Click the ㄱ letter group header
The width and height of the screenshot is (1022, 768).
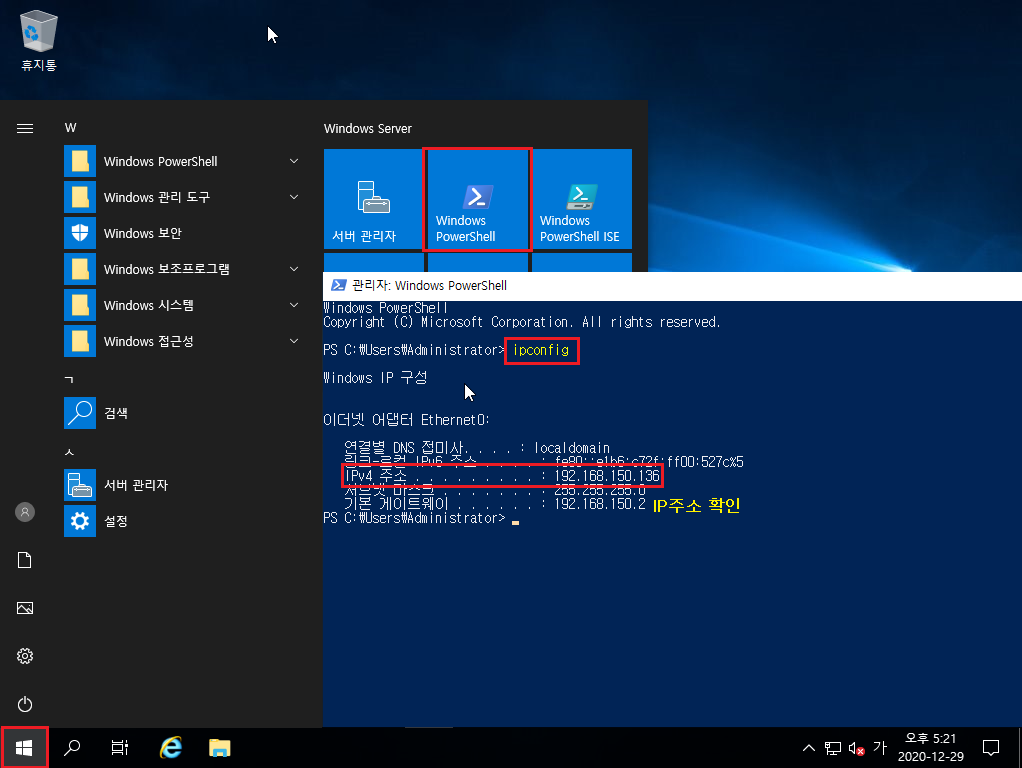click(x=69, y=379)
